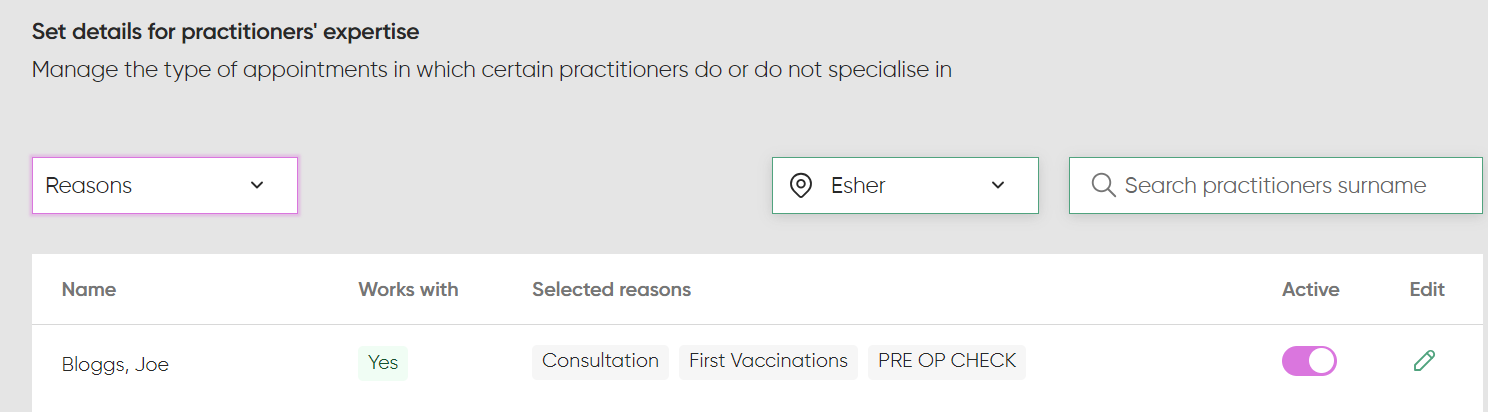Click the green Yes badge under Works with

[383, 362]
